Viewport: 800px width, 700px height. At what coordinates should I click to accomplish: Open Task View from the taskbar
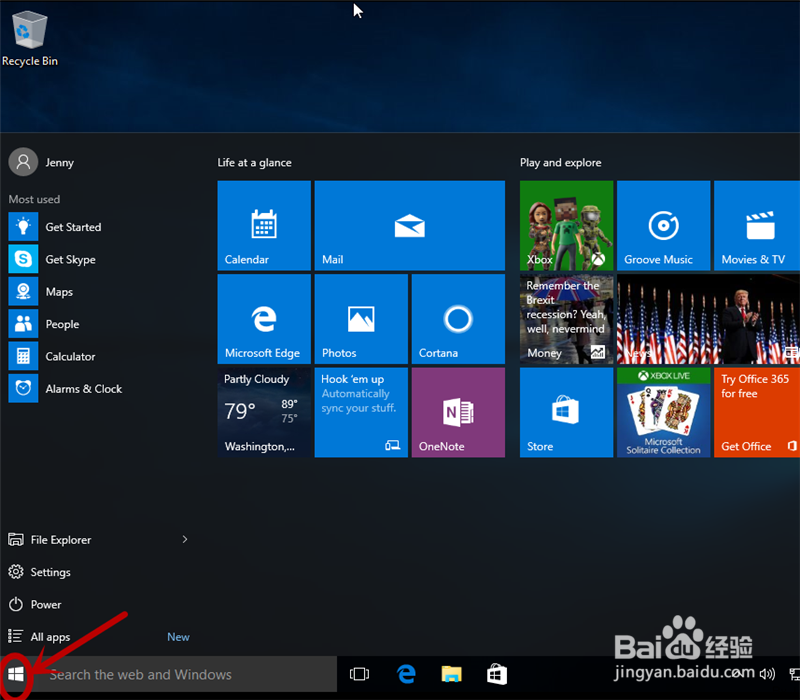(x=359, y=674)
